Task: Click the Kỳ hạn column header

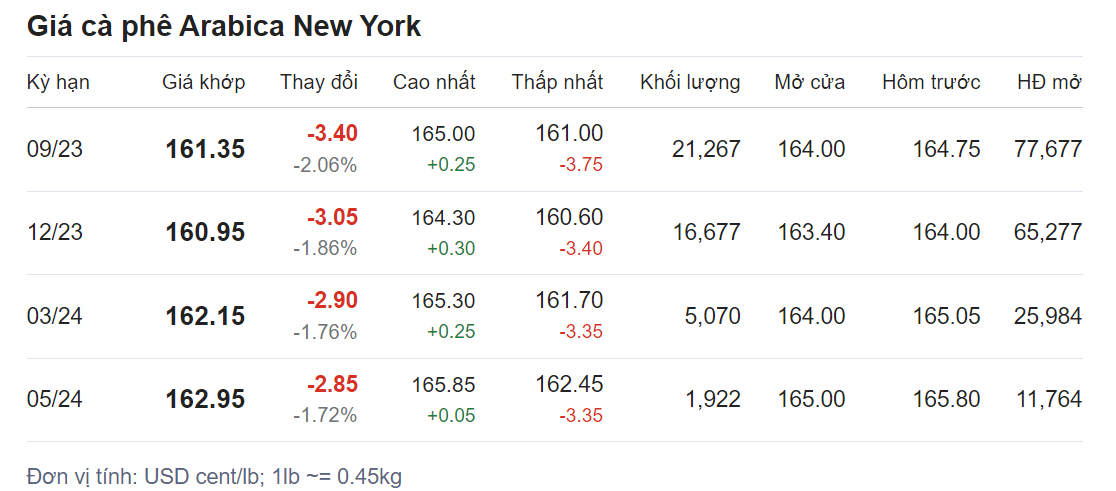Action: 58,82
